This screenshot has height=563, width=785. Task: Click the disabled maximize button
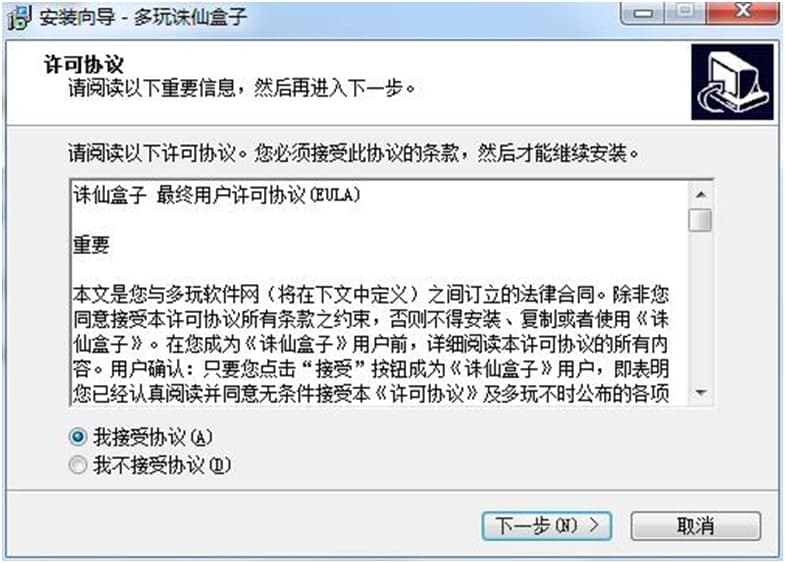click(685, 13)
